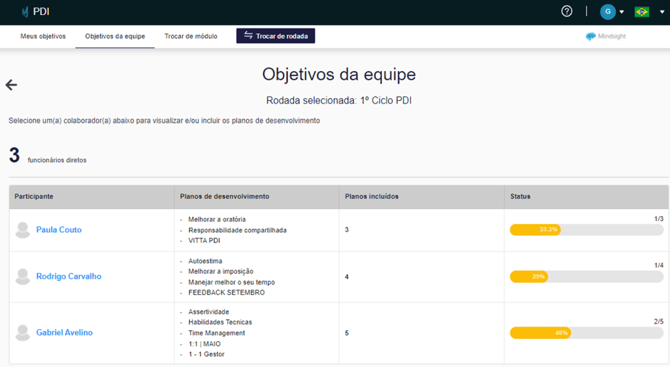Switch to Meus objetivos tab
Viewport: 670px width, 367px height.
click(x=43, y=36)
